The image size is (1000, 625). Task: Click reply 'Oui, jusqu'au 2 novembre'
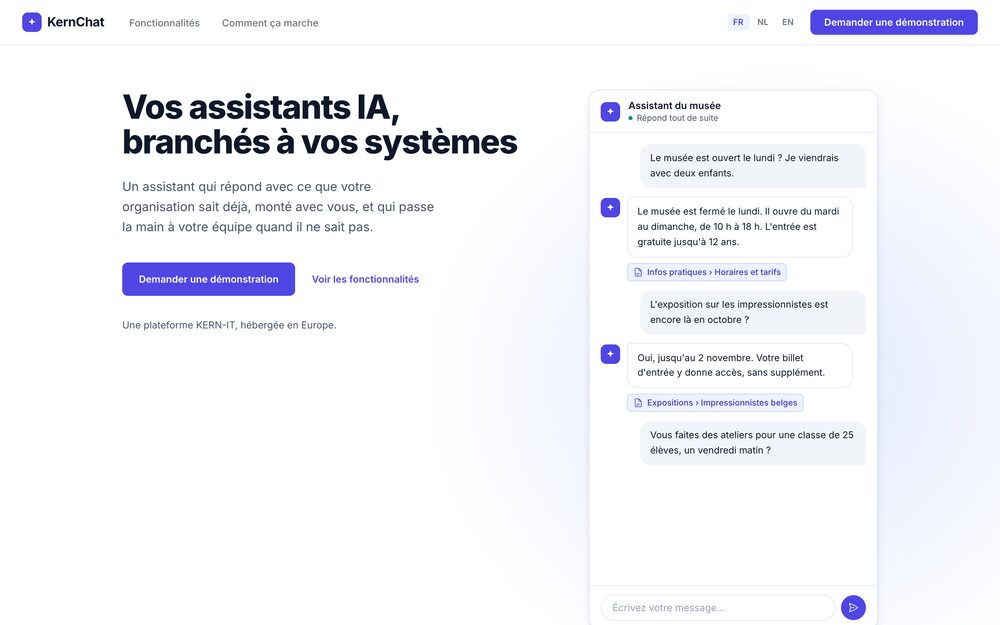click(739, 365)
